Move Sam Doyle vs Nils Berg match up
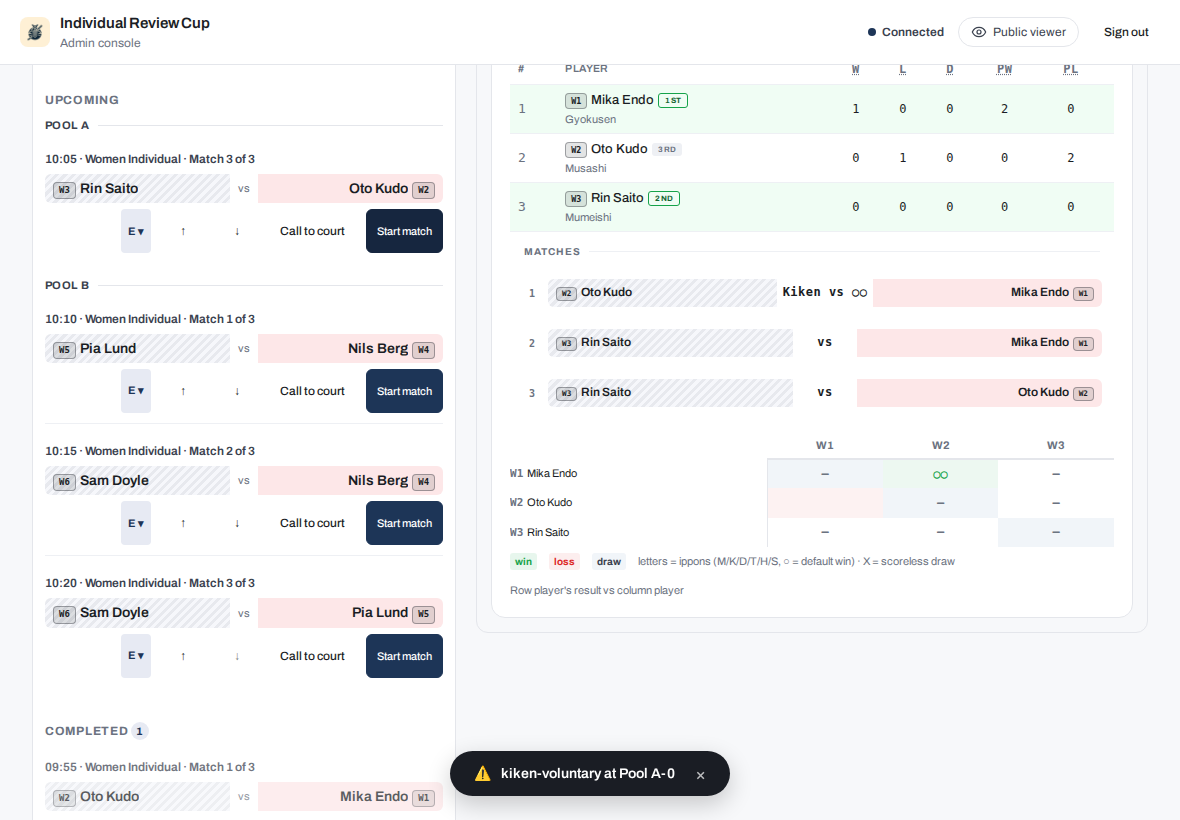The width and height of the screenshot is (1180, 820). pyautogui.click(x=183, y=523)
